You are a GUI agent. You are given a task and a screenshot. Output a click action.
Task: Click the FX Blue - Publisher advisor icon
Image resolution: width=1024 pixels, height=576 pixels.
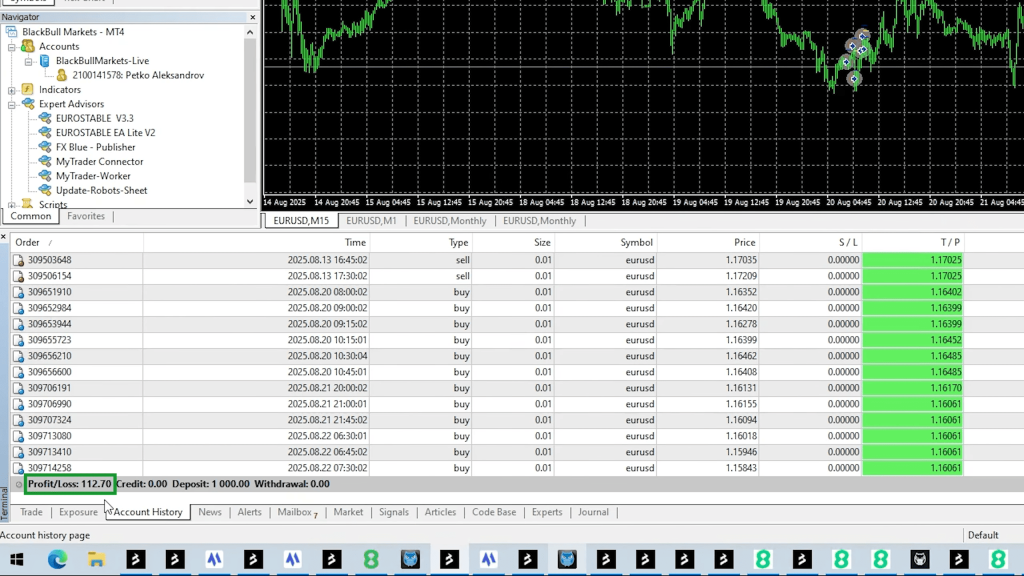pos(45,147)
